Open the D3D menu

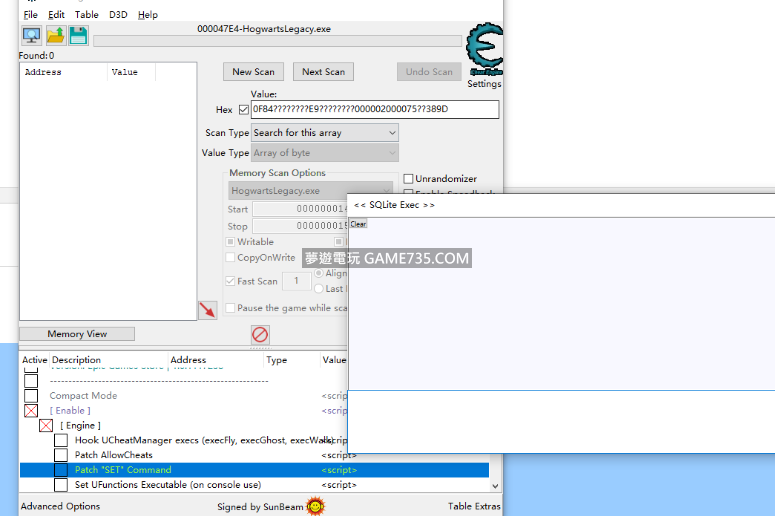118,15
